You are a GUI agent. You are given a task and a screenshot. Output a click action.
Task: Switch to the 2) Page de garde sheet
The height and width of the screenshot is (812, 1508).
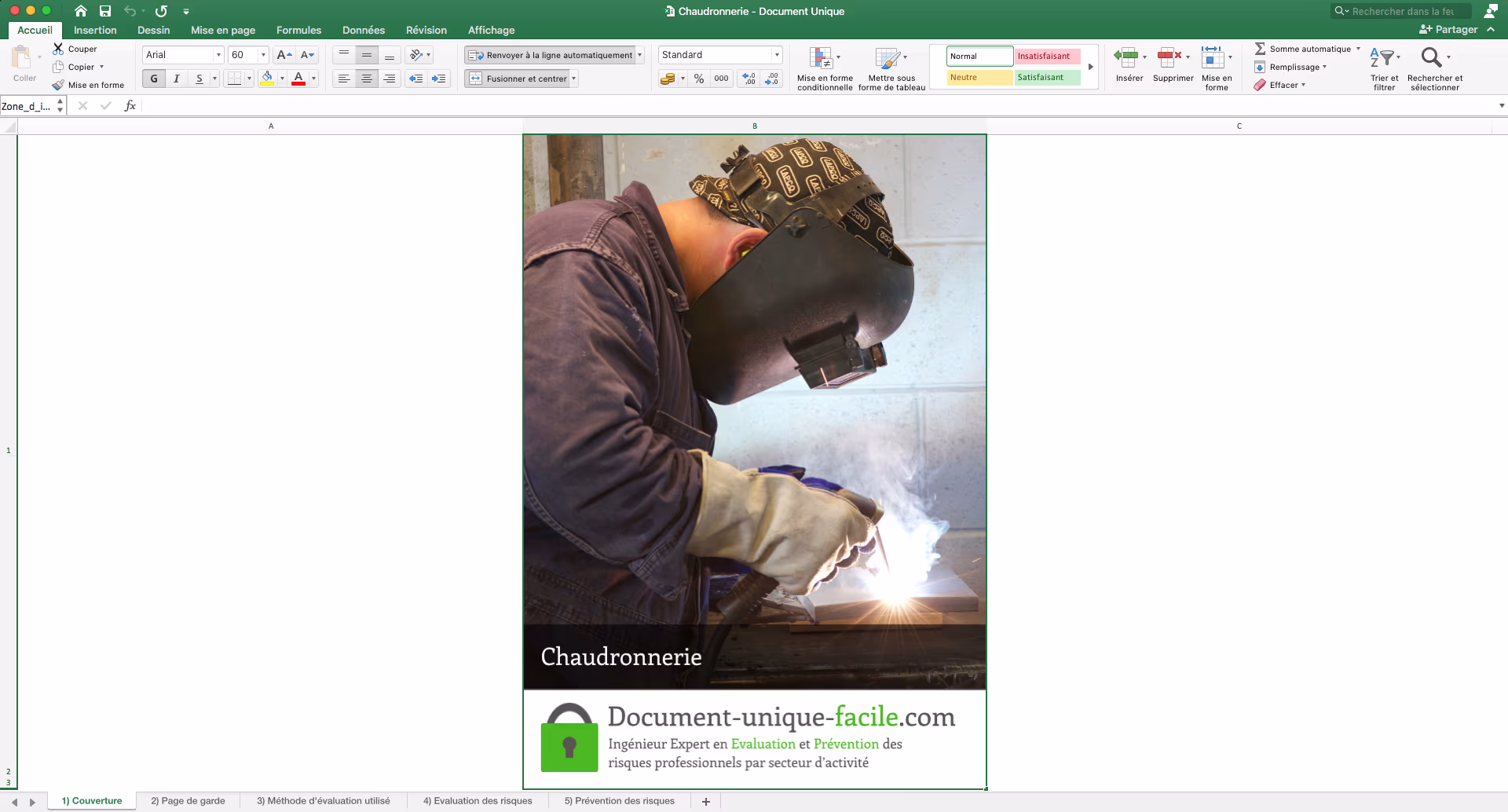click(x=188, y=801)
